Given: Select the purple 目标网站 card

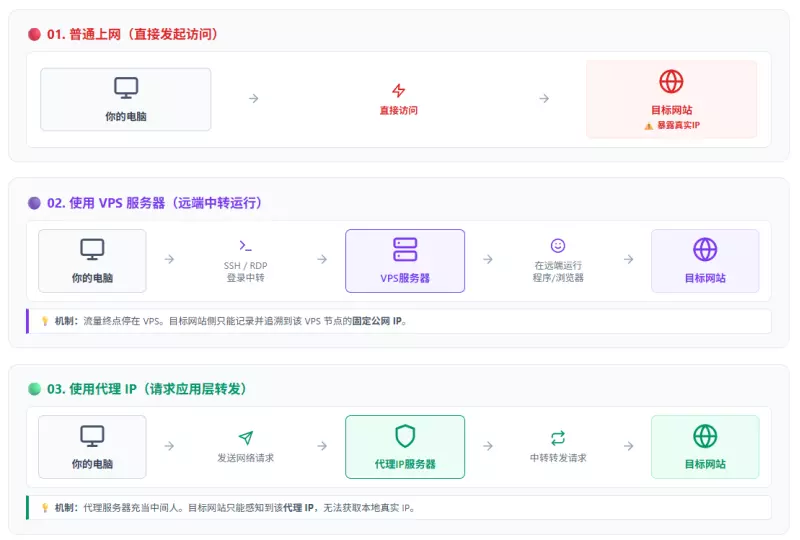Looking at the screenshot, I should [x=705, y=261].
